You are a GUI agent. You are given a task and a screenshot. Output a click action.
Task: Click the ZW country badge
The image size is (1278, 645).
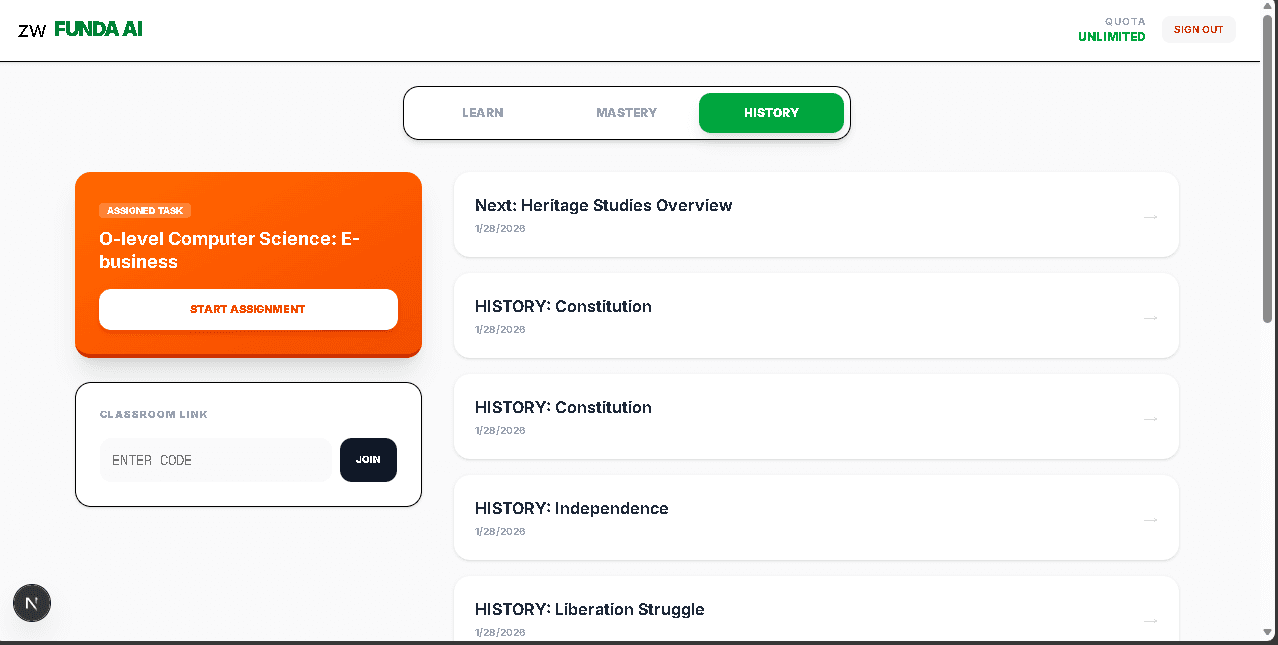point(32,30)
